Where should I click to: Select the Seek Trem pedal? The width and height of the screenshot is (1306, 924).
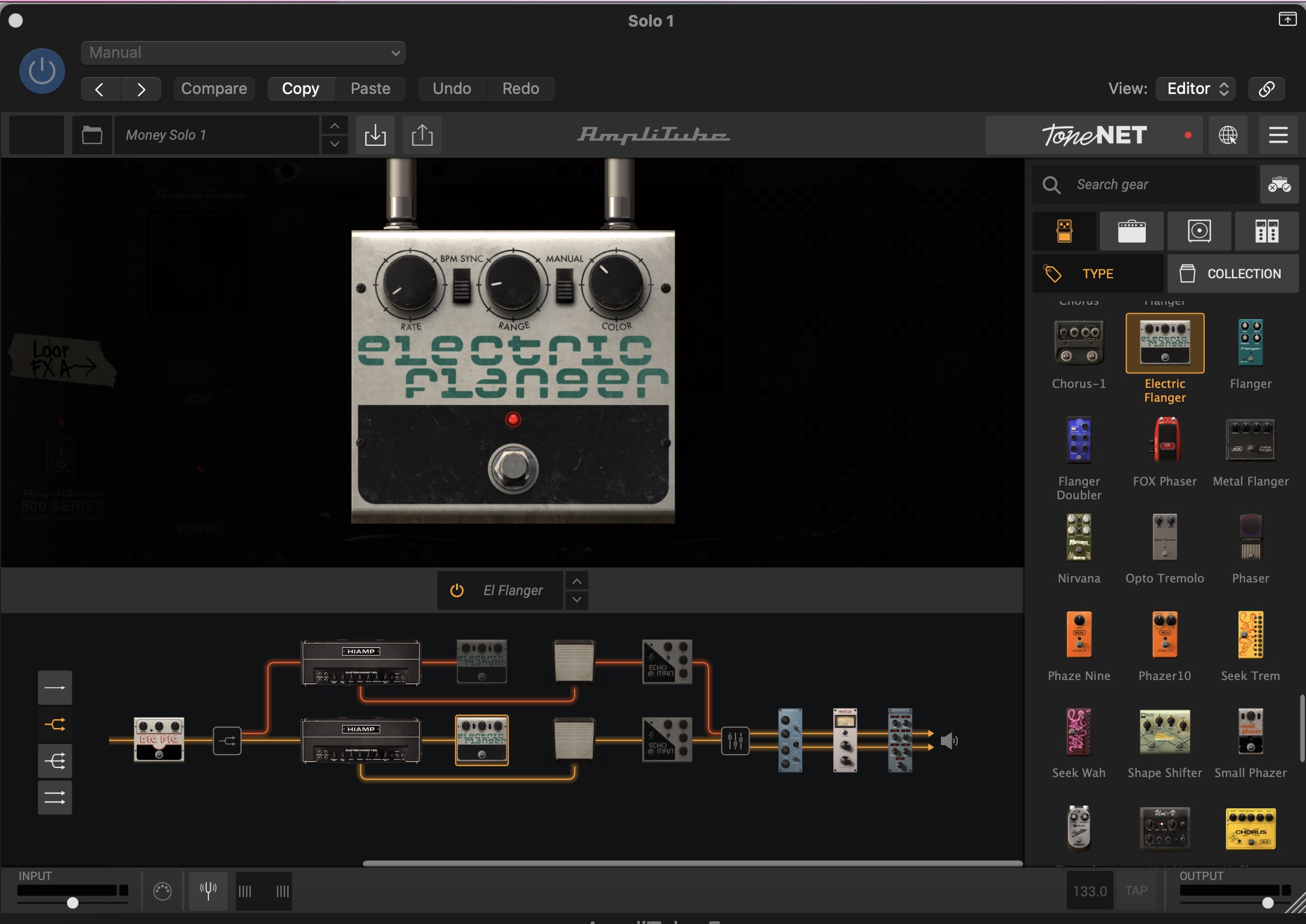(1251, 635)
